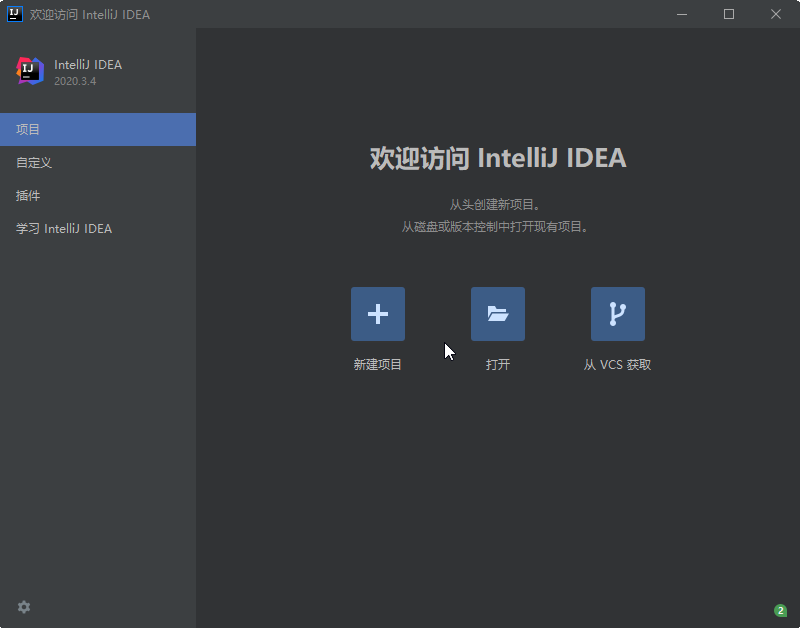Click the window title 欢迎访问 IntelliJ IDEA
The height and width of the screenshot is (628, 800).
click(x=90, y=14)
